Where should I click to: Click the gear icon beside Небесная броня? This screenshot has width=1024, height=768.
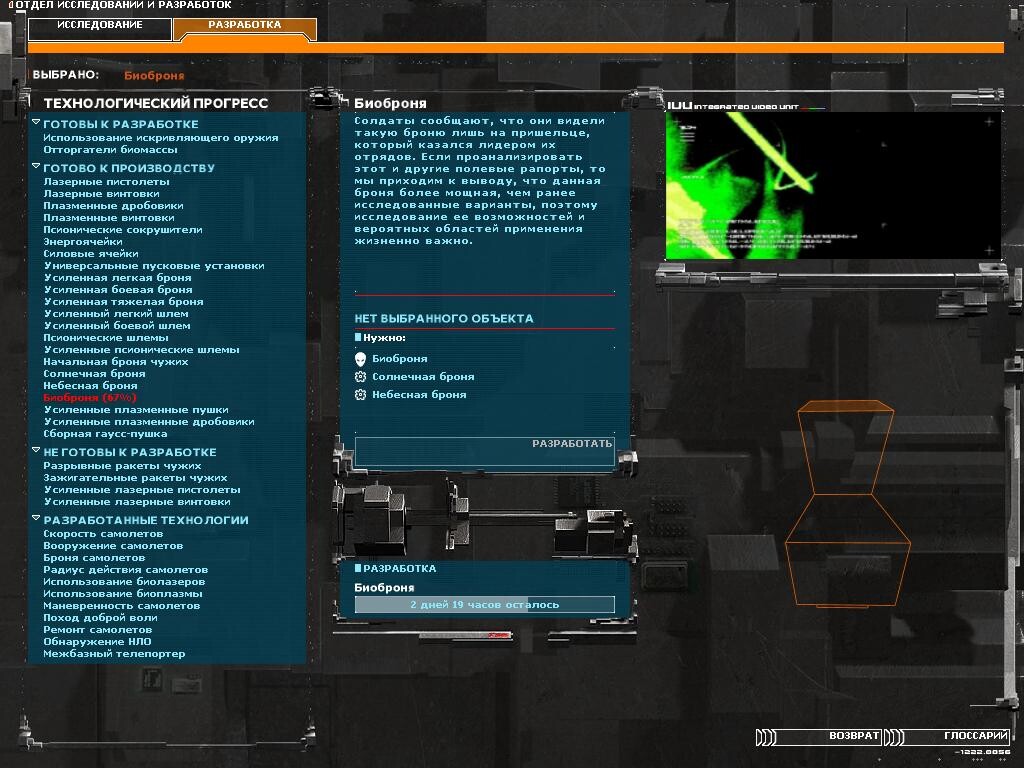(x=360, y=394)
